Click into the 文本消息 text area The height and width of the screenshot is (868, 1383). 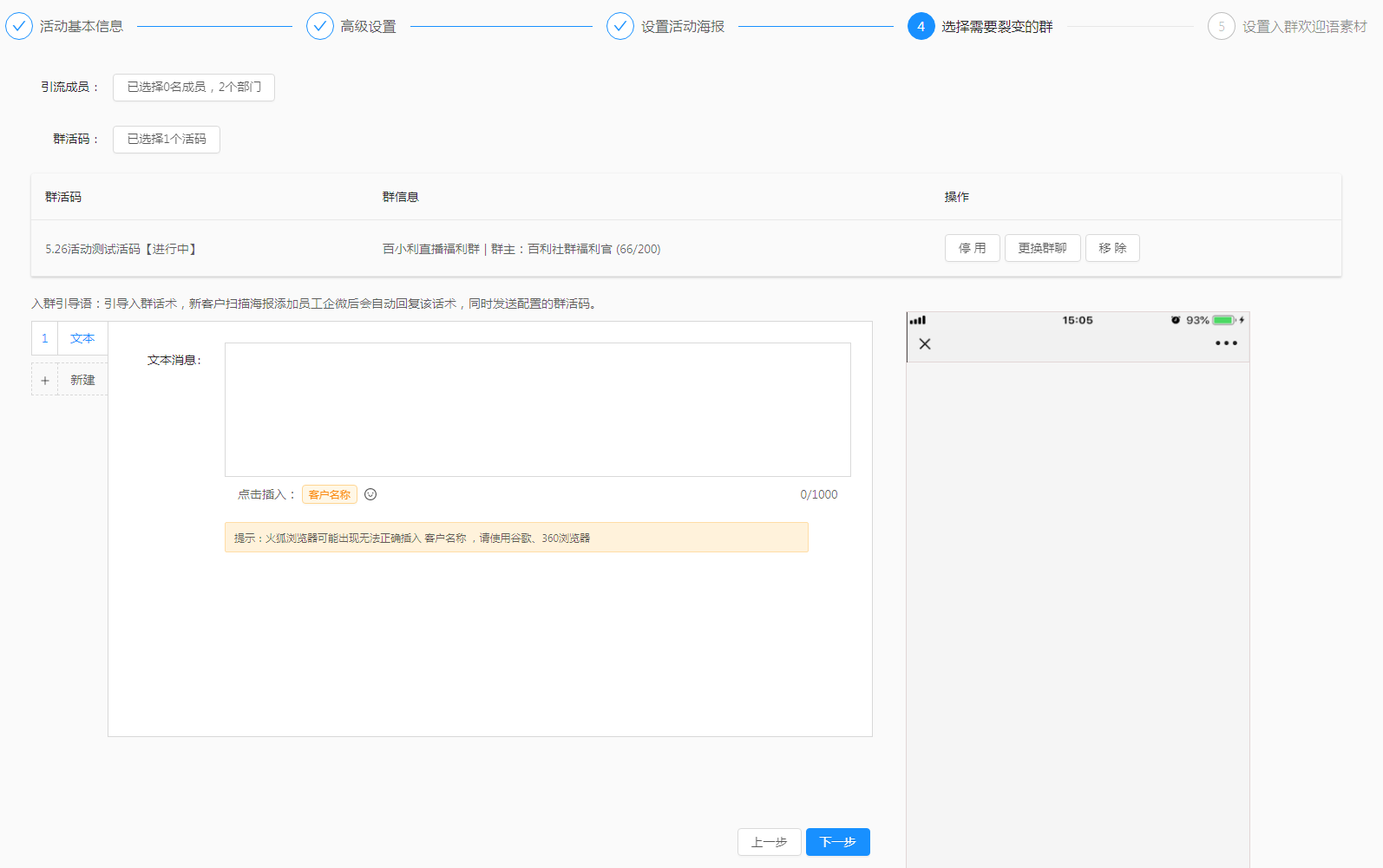point(537,409)
